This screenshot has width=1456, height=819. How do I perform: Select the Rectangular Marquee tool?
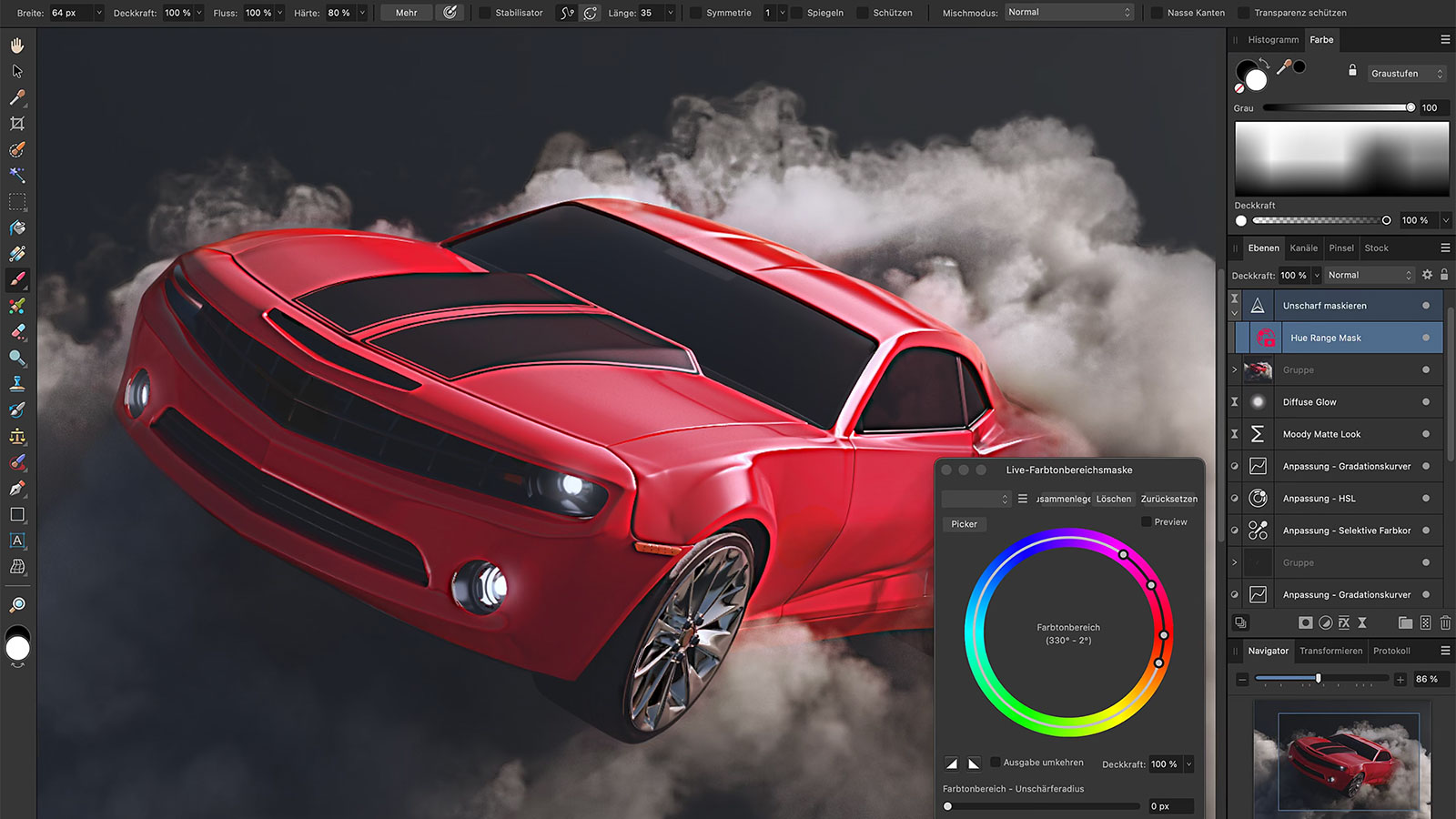(17, 201)
